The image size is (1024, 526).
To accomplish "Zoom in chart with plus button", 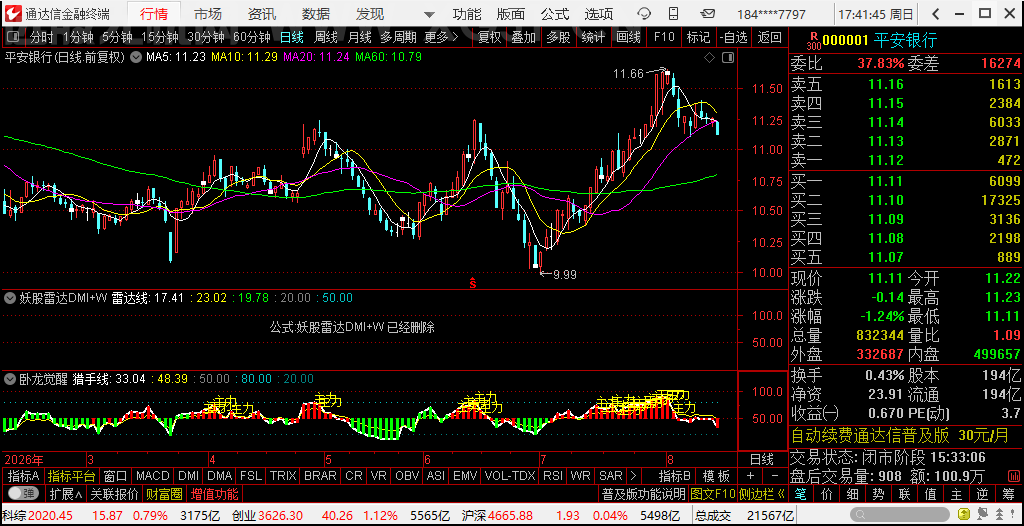I will click(750, 476).
